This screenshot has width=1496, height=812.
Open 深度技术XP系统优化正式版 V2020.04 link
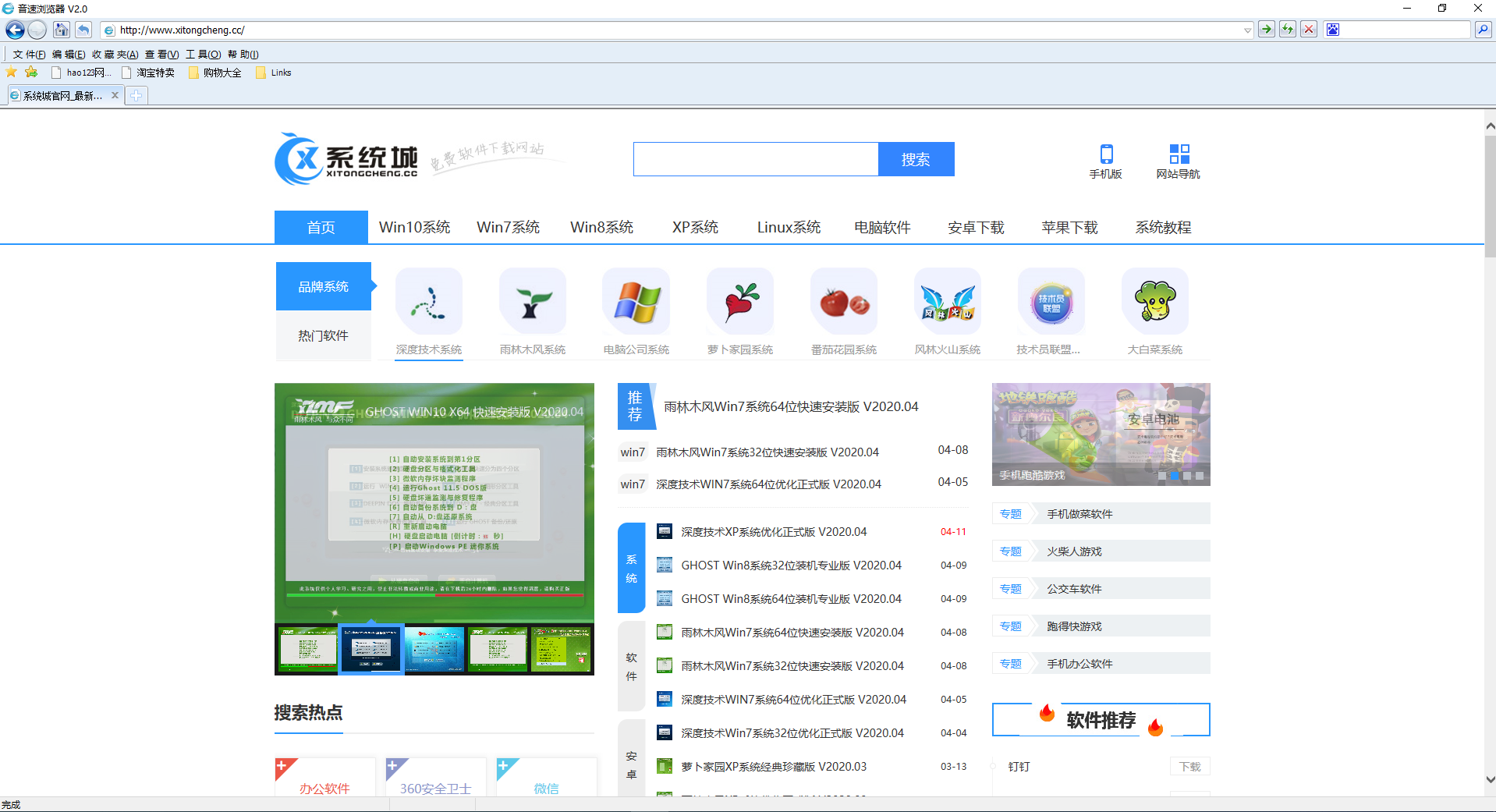coord(774,532)
